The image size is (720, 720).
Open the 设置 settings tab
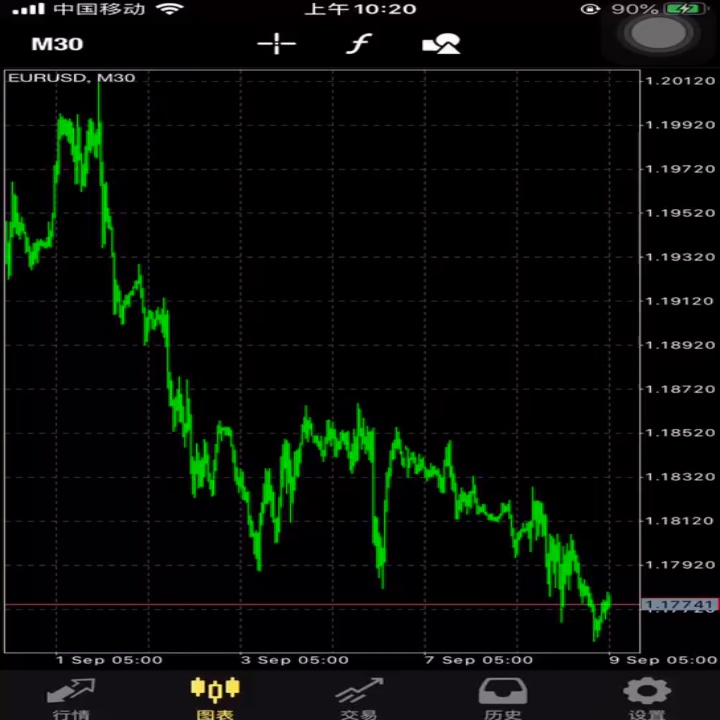pos(647,698)
